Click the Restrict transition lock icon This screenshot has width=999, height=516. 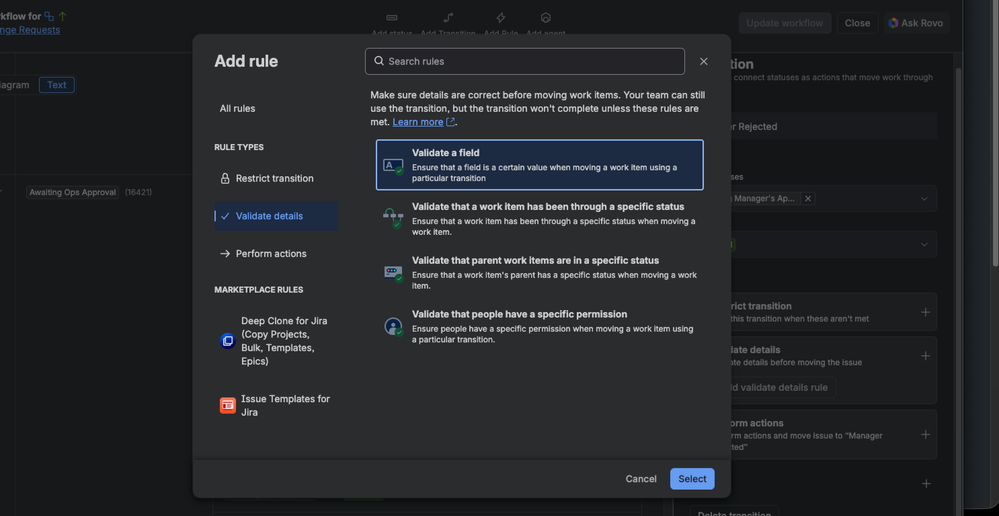(x=225, y=178)
